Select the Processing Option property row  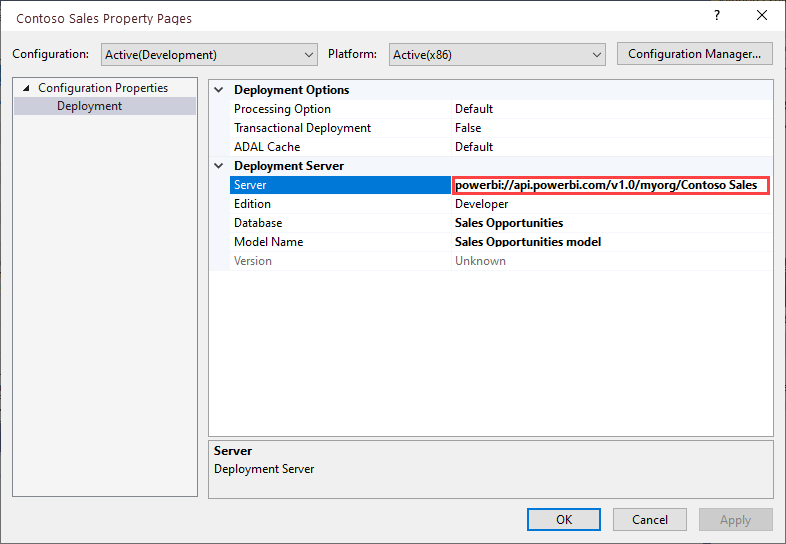(282, 109)
